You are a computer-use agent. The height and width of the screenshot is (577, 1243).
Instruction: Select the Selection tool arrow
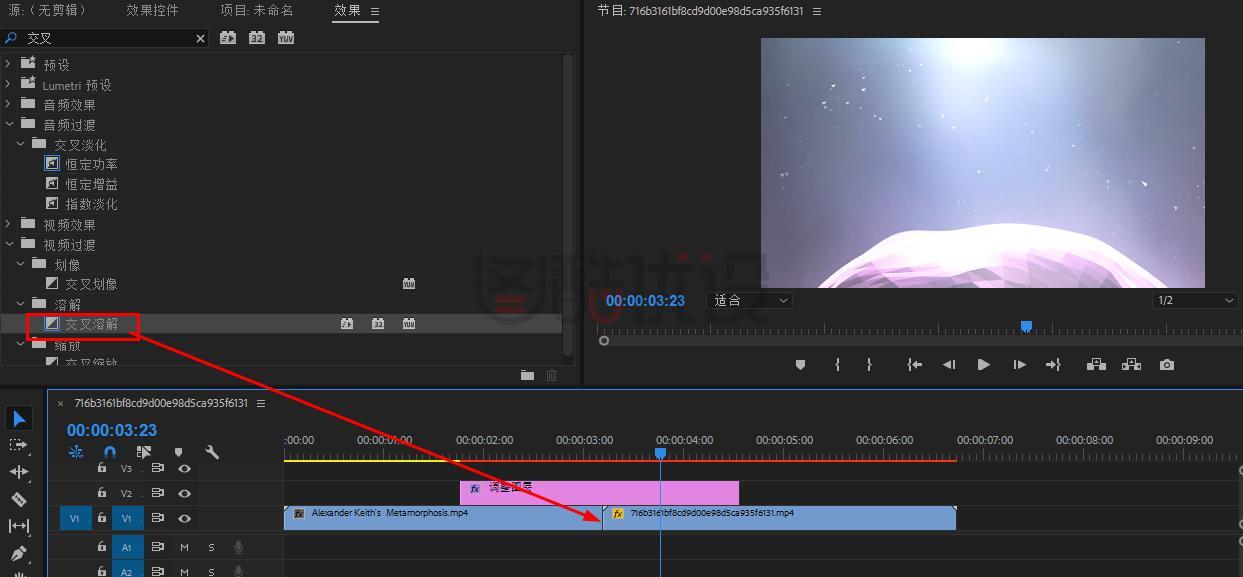pyautogui.click(x=19, y=418)
